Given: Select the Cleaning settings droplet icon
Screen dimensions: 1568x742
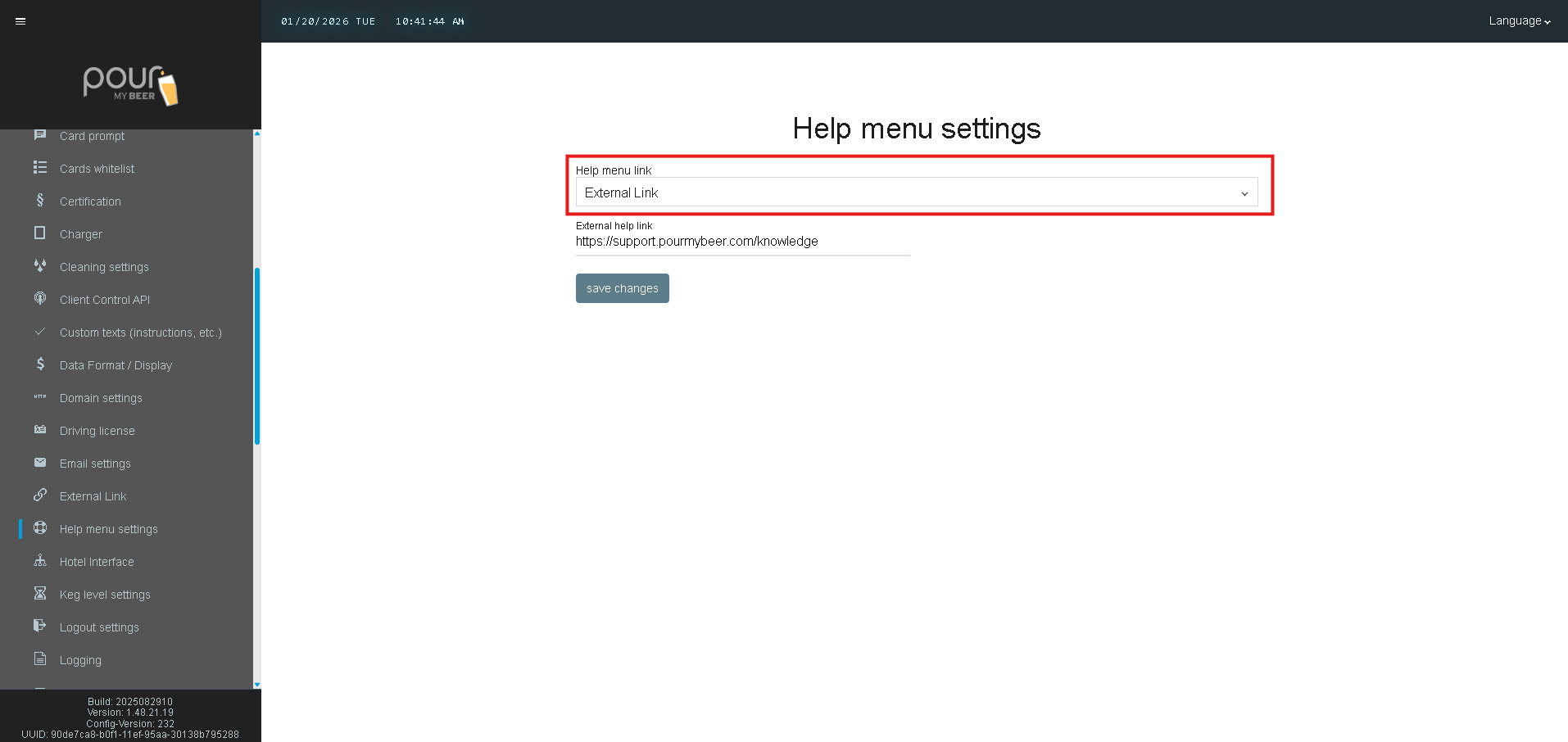Looking at the screenshot, I should 39,266.
